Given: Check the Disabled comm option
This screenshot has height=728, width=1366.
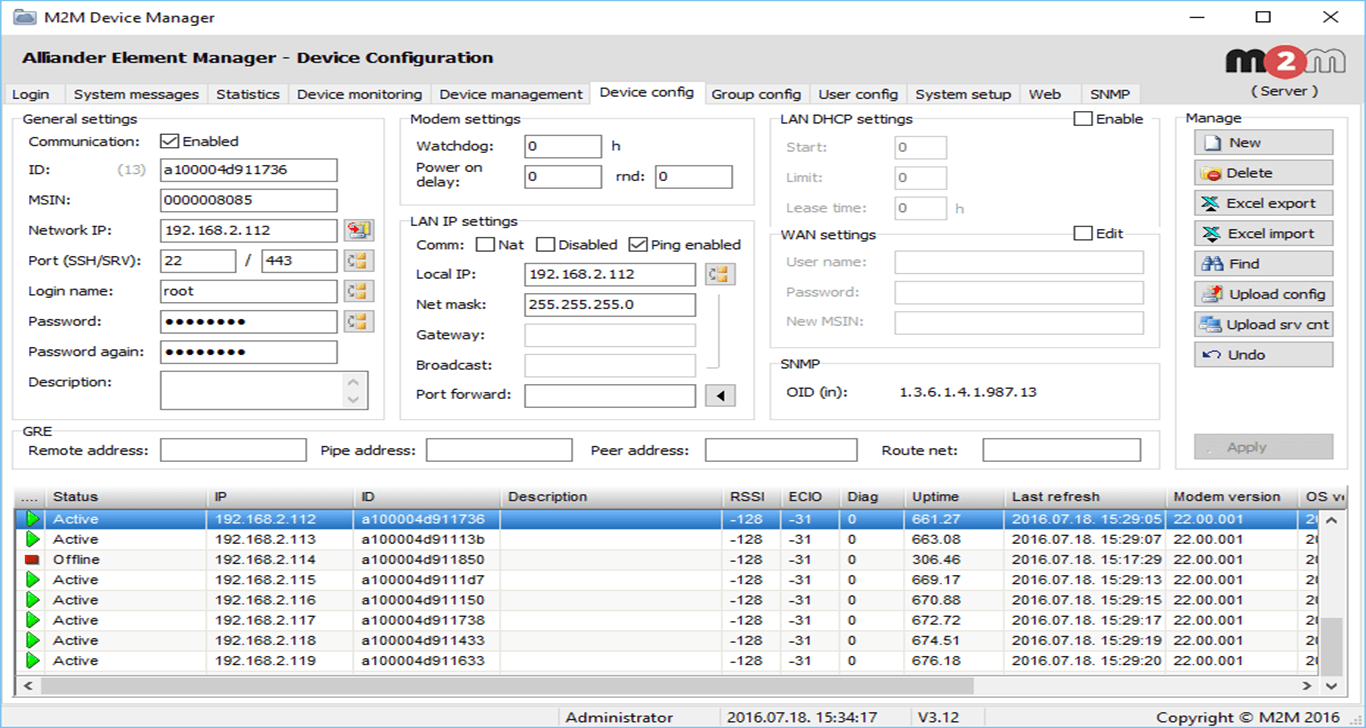Looking at the screenshot, I should [x=545, y=244].
